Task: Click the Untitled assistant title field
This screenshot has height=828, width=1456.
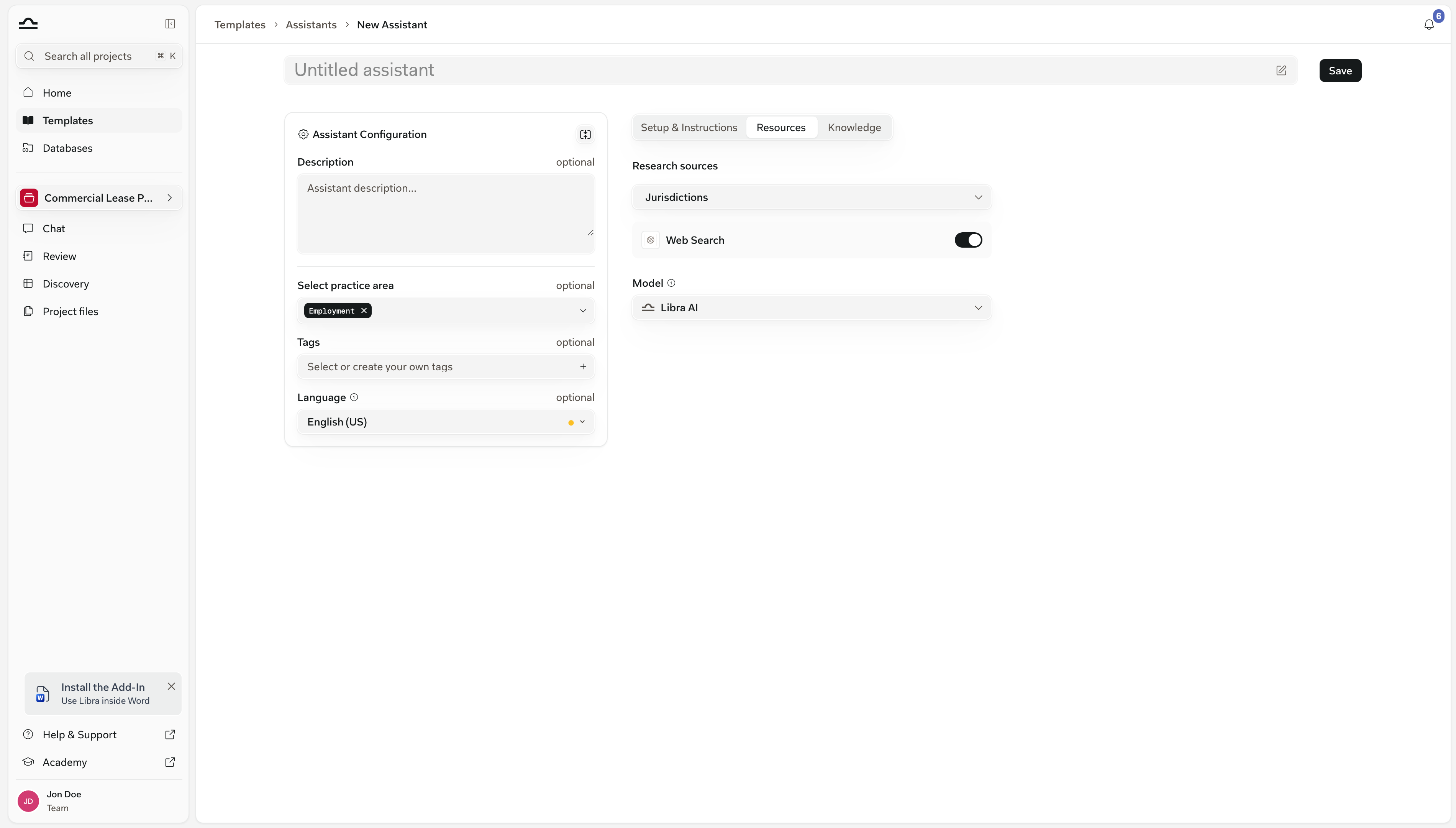Action: 790,71
